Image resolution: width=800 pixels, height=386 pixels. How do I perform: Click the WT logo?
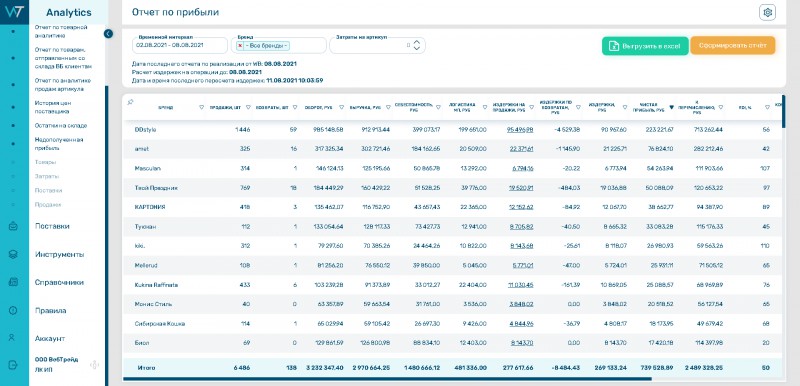(x=14, y=11)
